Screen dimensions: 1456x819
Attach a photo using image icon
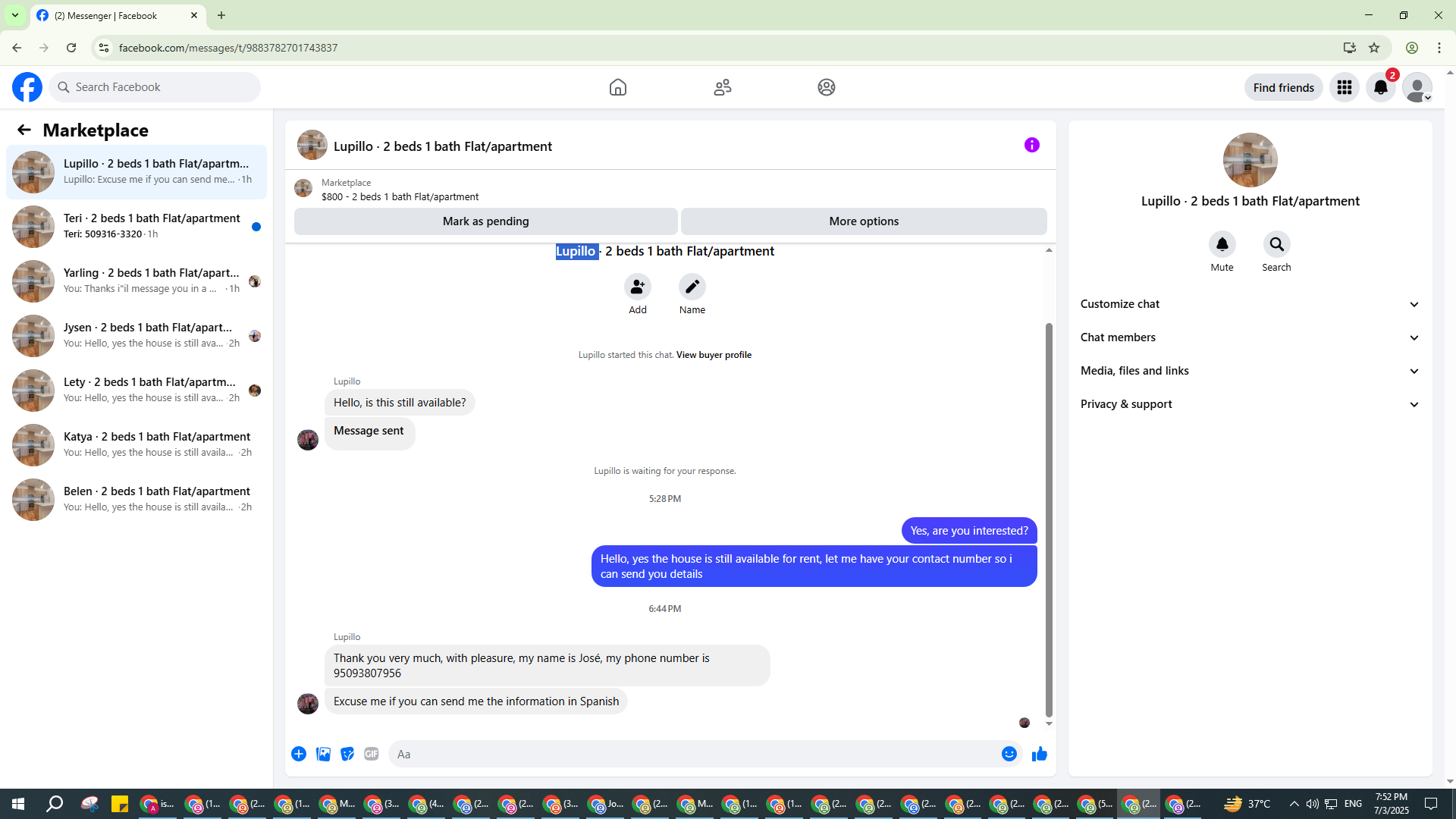[323, 754]
